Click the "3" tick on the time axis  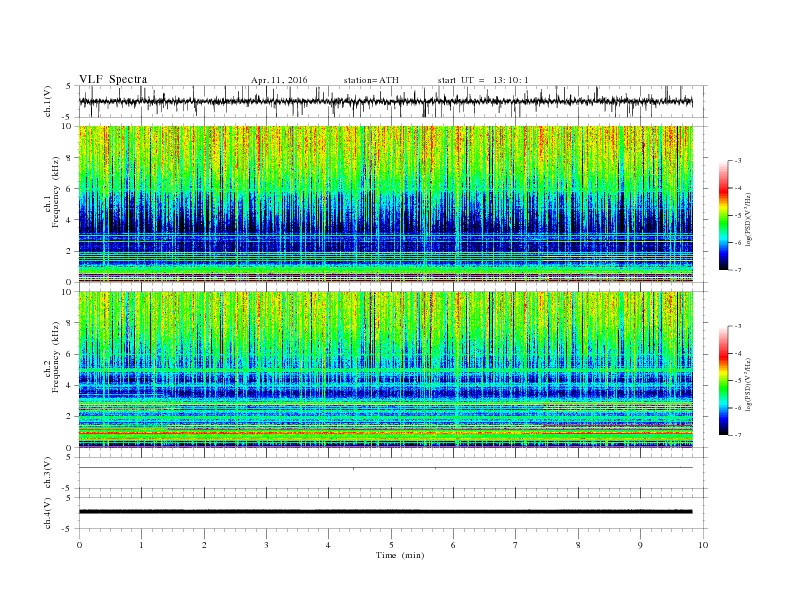(266, 545)
